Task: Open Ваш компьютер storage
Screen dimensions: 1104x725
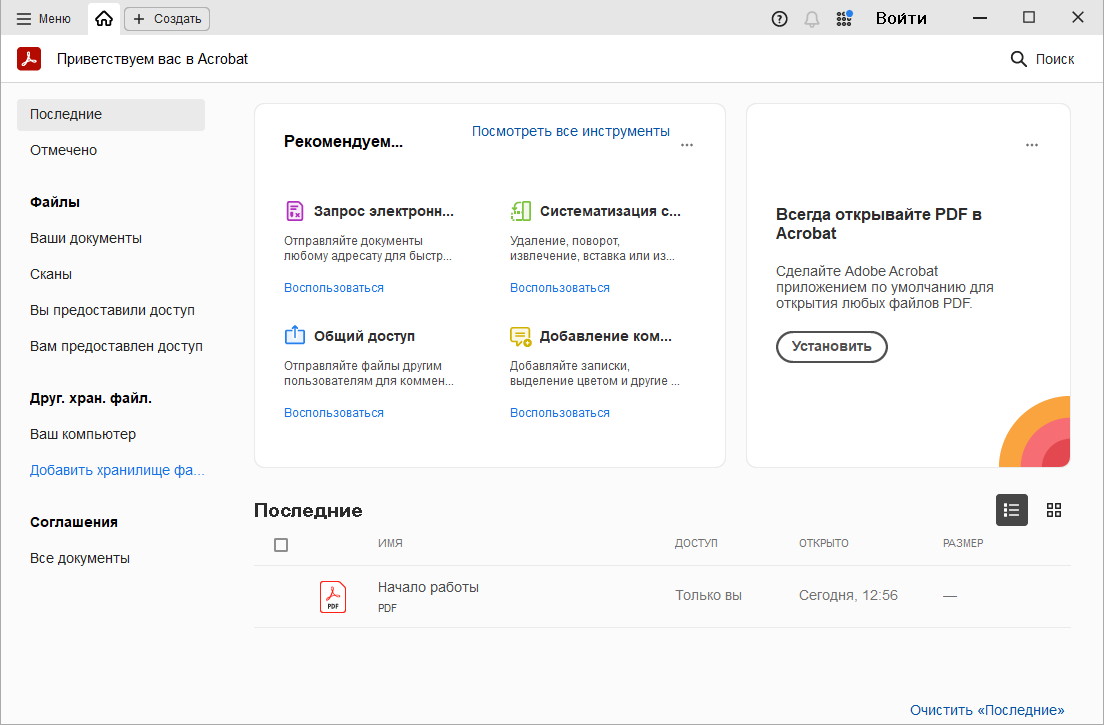Action: (83, 434)
